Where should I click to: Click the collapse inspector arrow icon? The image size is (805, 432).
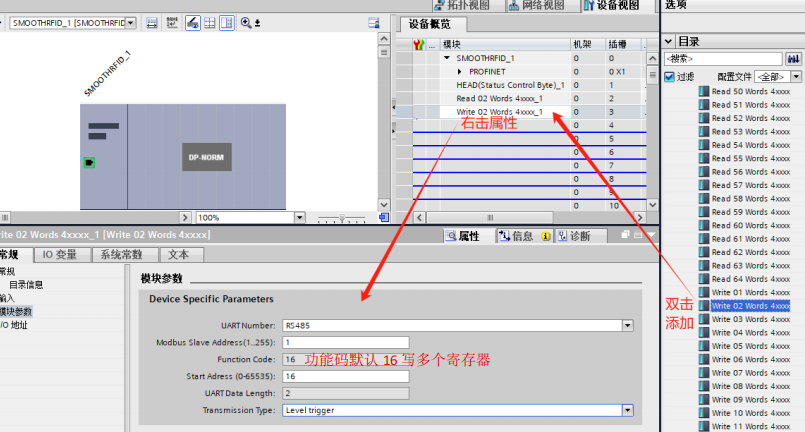(x=651, y=235)
